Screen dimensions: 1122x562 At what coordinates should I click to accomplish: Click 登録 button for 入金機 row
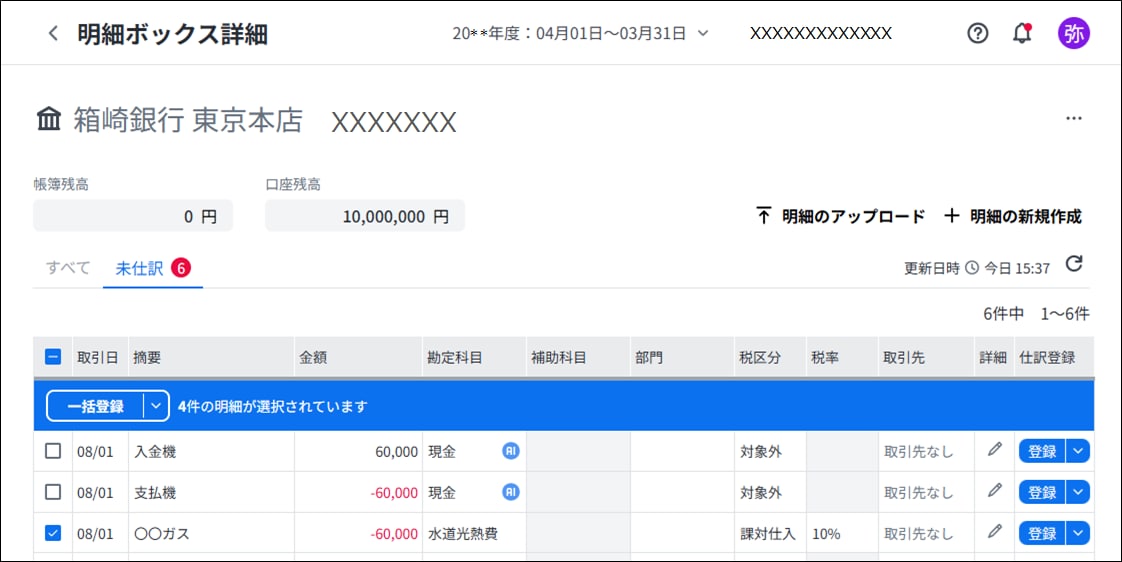(1042, 451)
